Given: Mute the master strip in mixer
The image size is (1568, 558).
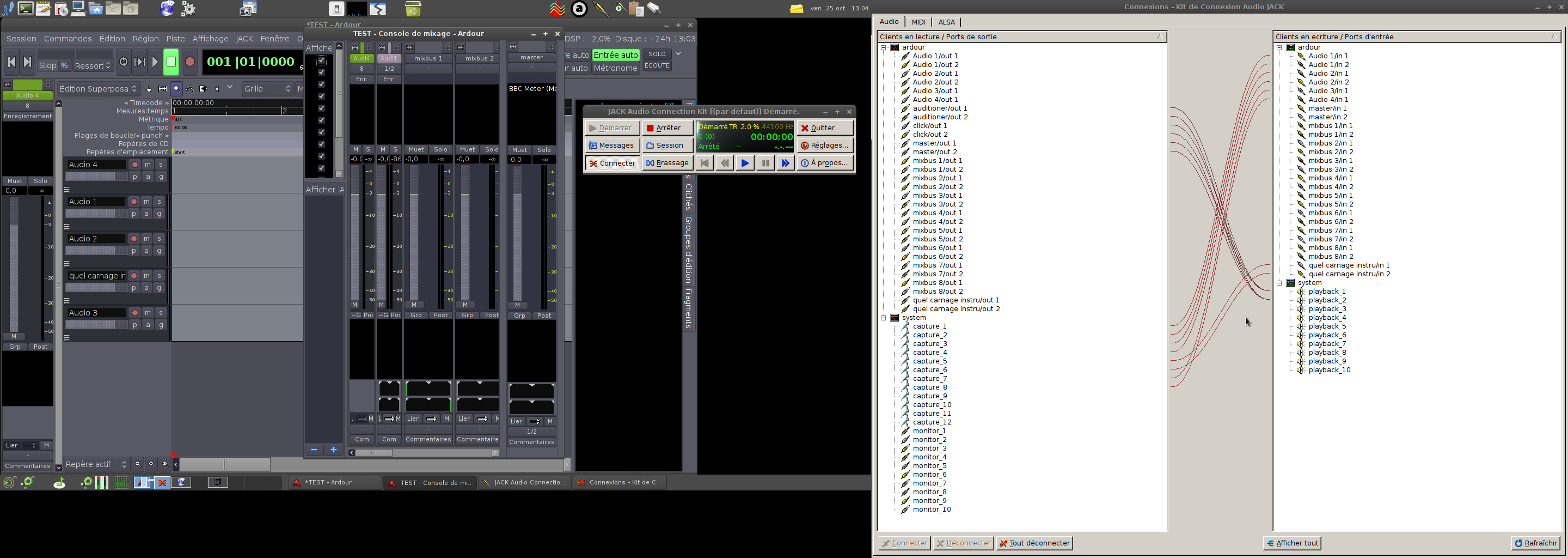Looking at the screenshot, I should click(x=519, y=150).
